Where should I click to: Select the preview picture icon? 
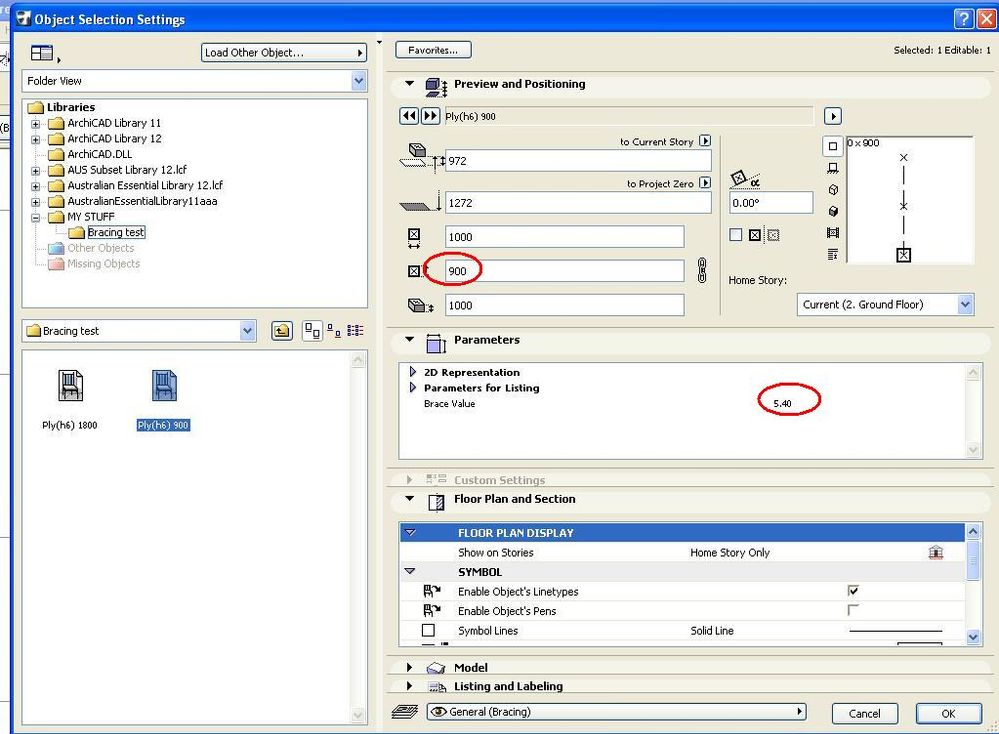pos(833,233)
